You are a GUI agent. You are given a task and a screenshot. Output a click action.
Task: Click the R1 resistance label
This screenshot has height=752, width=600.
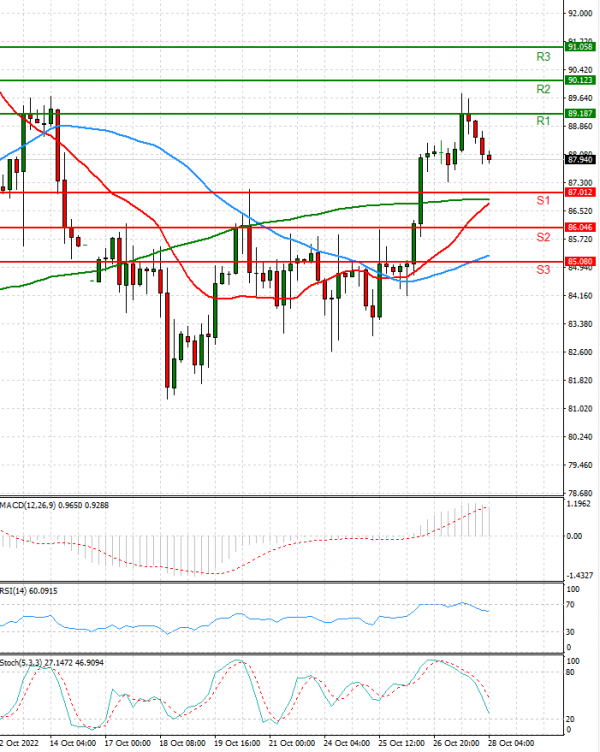[543, 121]
